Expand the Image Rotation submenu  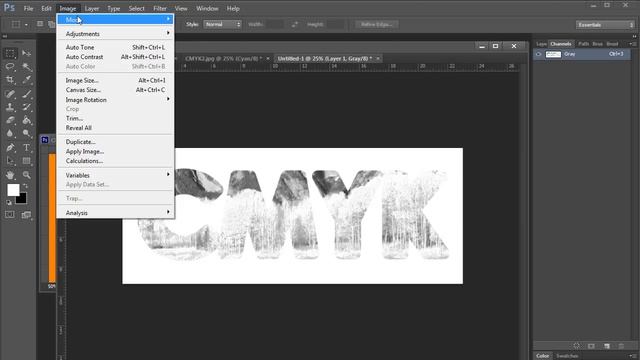click(116, 100)
